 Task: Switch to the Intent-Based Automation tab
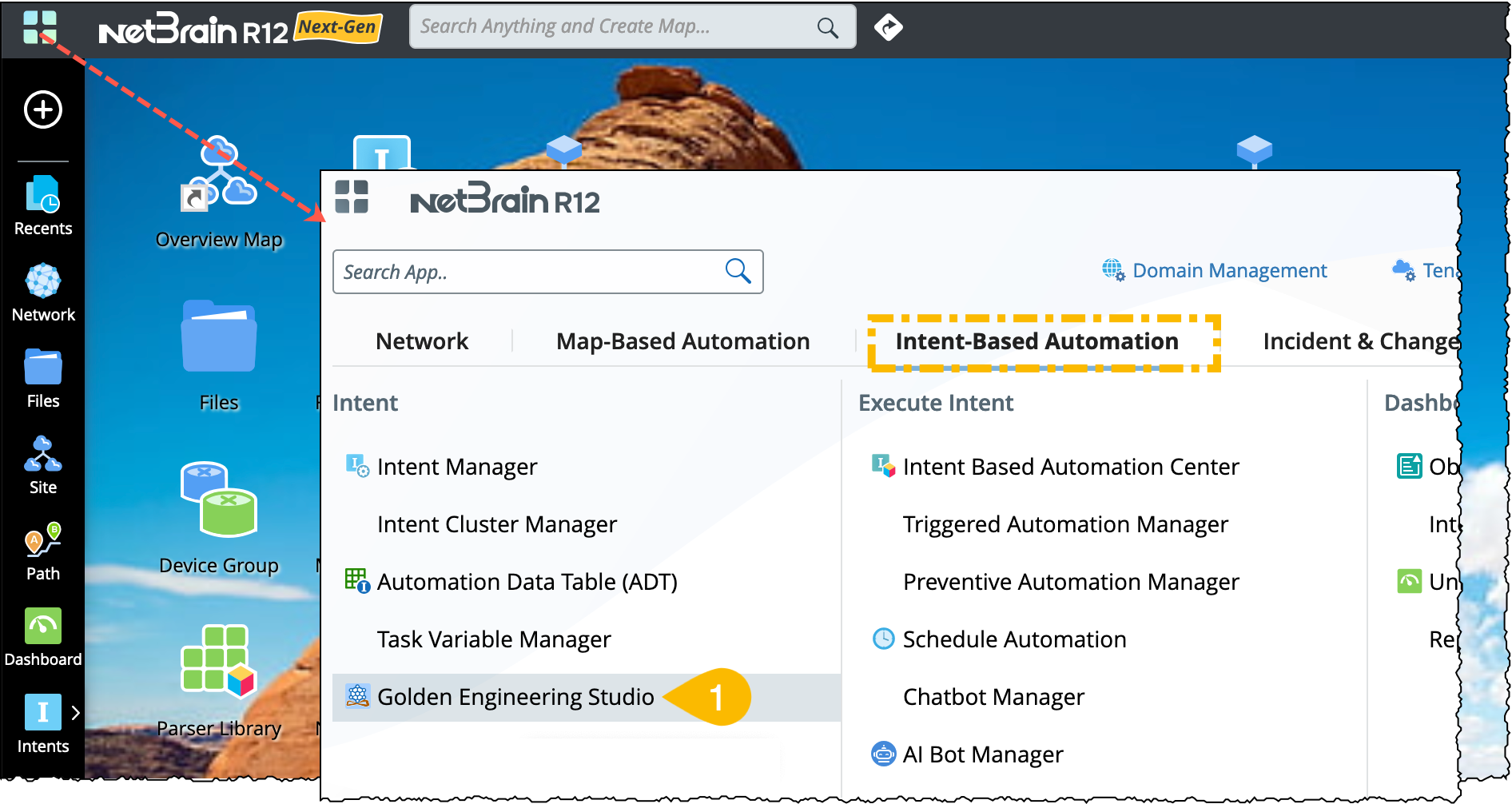pyautogui.click(x=1037, y=341)
